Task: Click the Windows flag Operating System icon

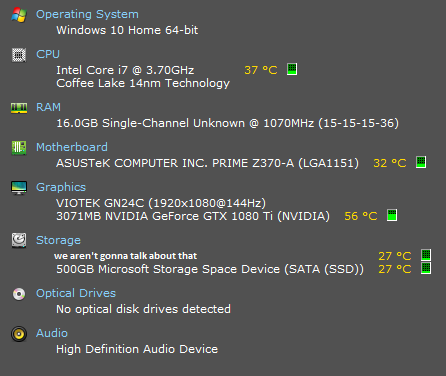Action: [19, 15]
